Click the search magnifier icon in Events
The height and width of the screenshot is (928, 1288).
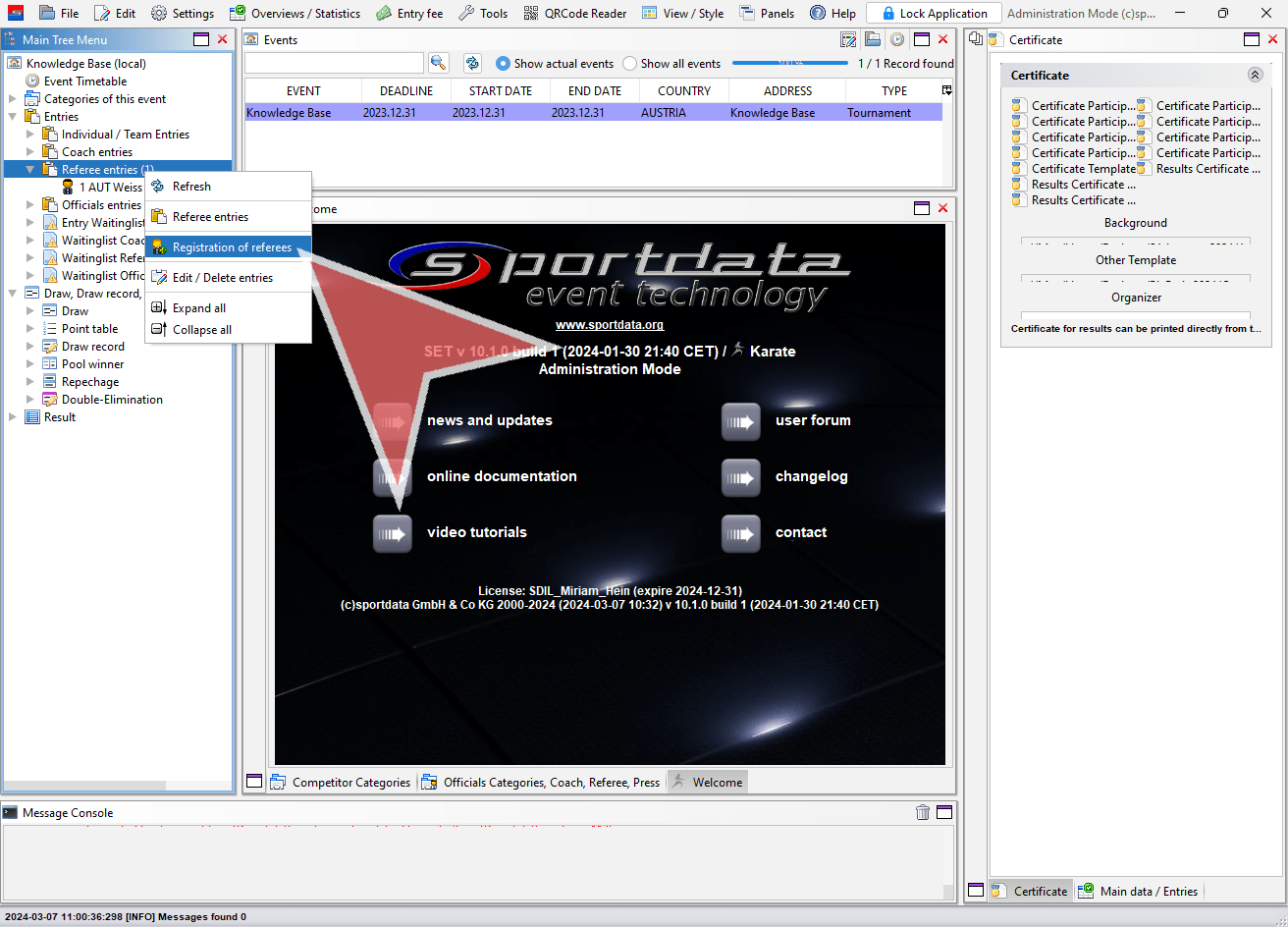click(x=439, y=63)
